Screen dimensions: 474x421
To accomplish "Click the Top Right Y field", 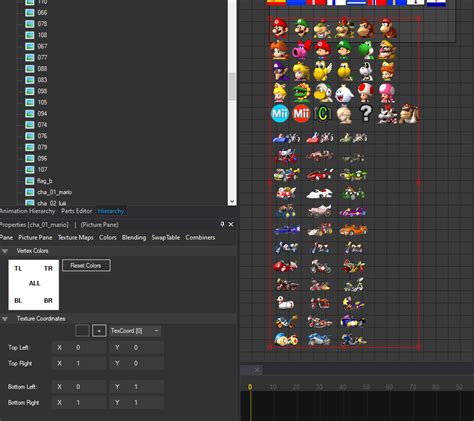I will click(x=137, y=363).
